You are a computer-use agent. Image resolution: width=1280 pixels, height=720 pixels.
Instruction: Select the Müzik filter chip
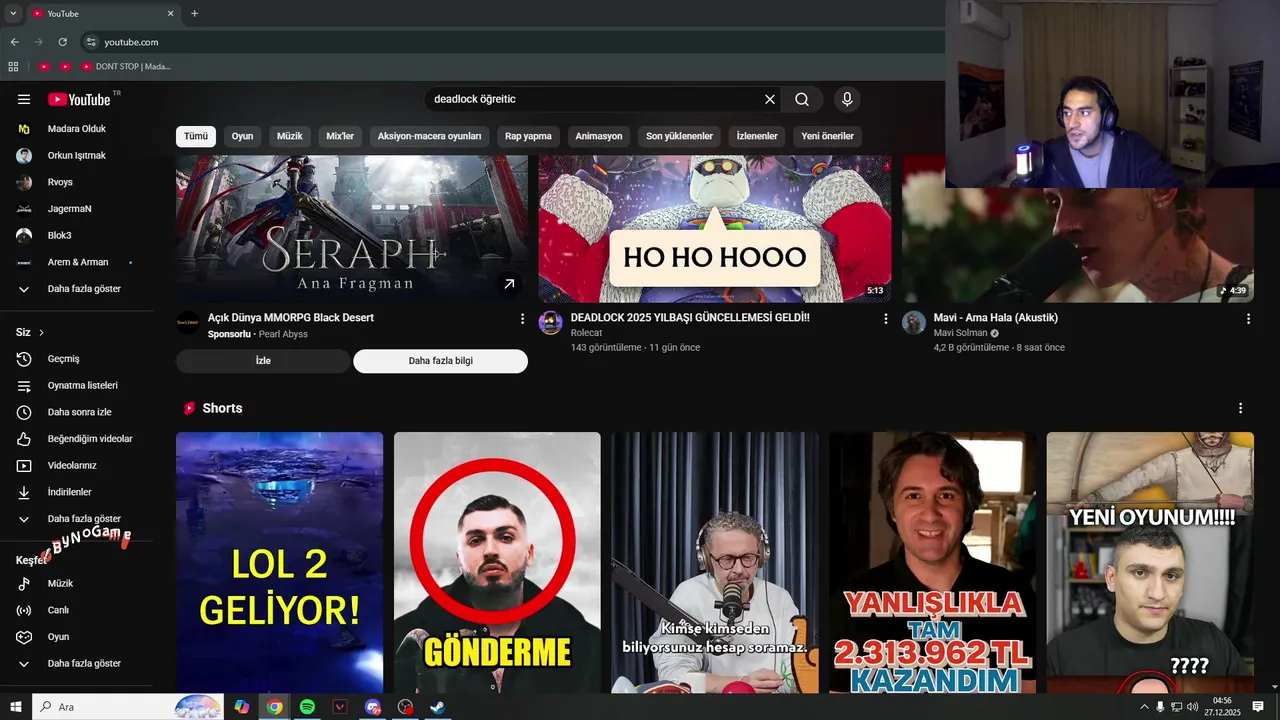coord(290,136)
